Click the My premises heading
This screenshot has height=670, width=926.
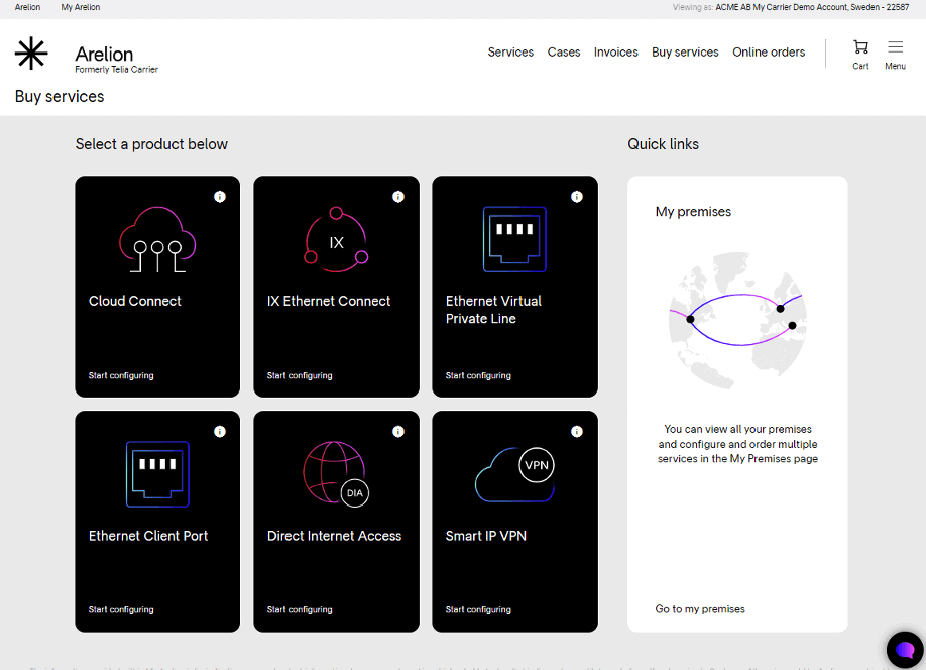point(693,212)
